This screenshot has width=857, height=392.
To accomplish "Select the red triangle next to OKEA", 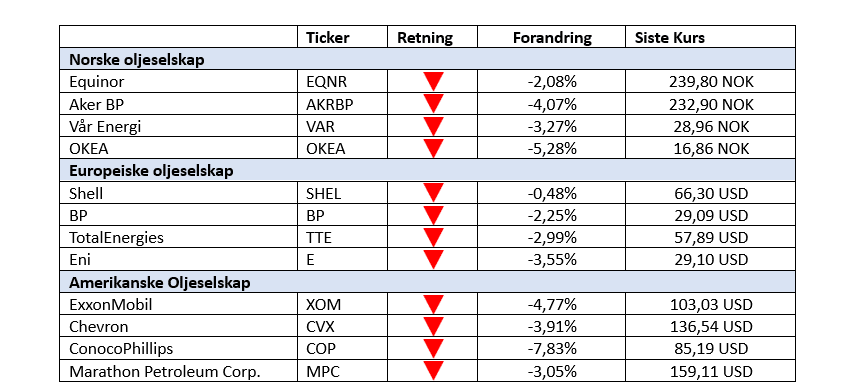I will pyautogui.click(x=433, y=148).
